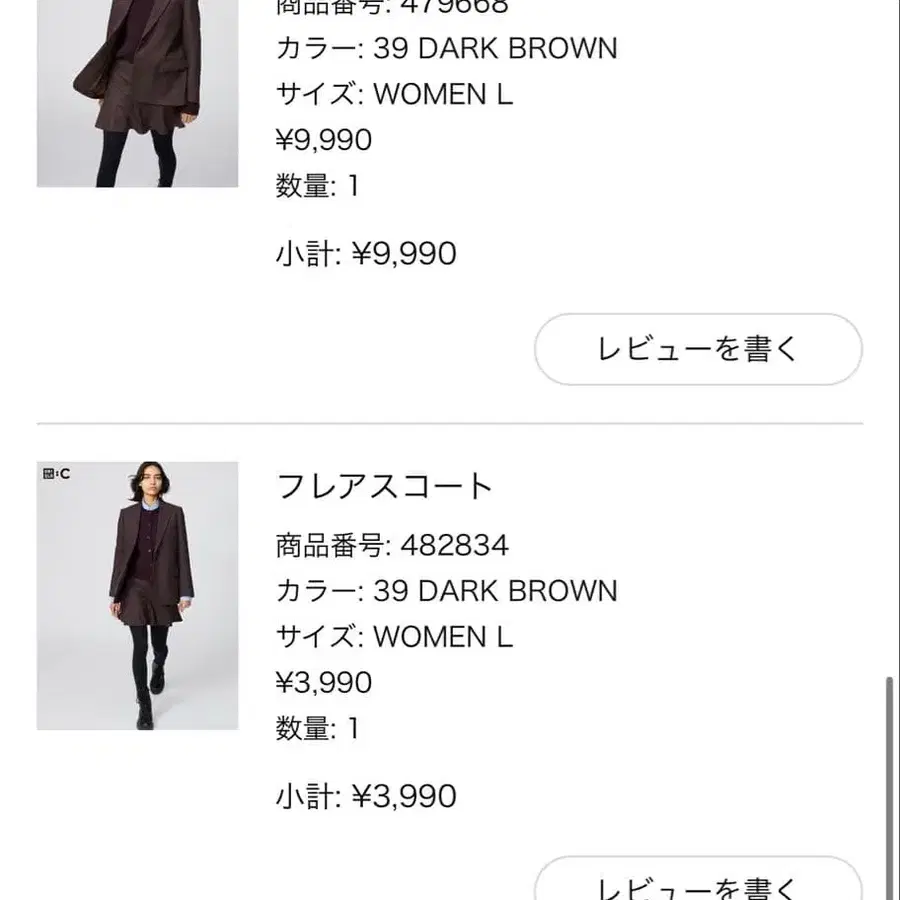Click the 小計: ¥9,990 subtotal line
Screen dimensions: 900x900
[x=366, y=254]
